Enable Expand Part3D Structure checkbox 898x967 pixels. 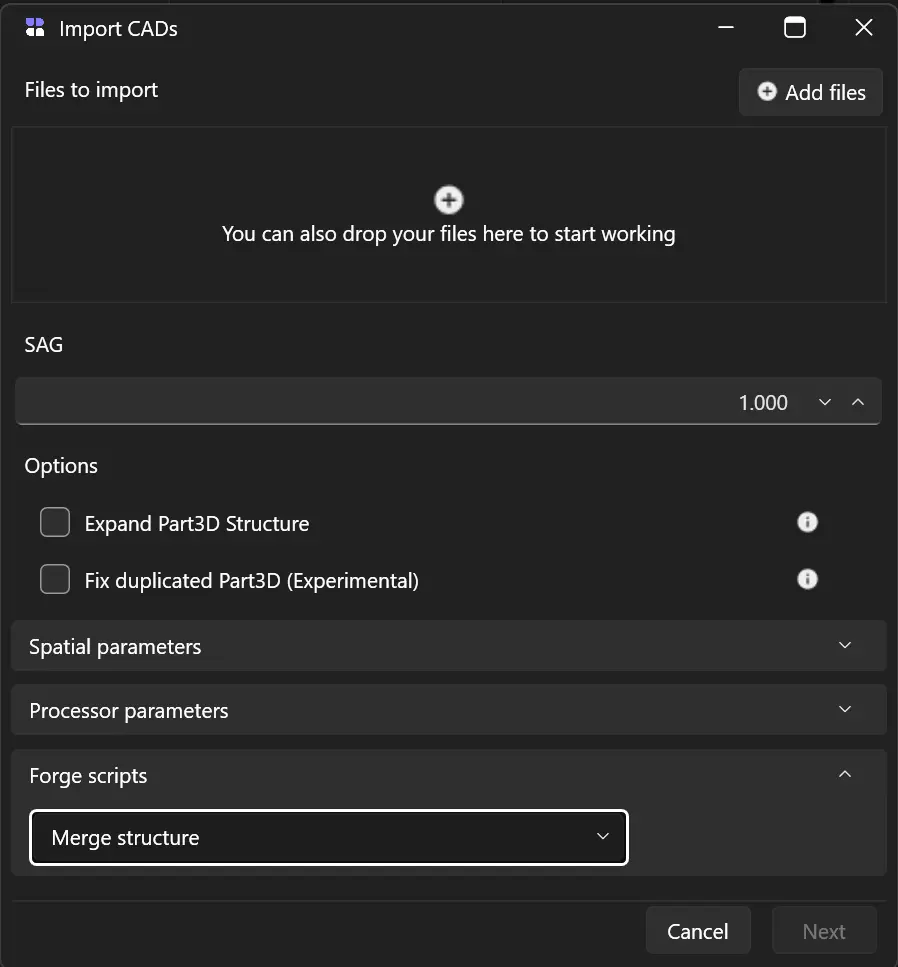[x=55, y=523]
